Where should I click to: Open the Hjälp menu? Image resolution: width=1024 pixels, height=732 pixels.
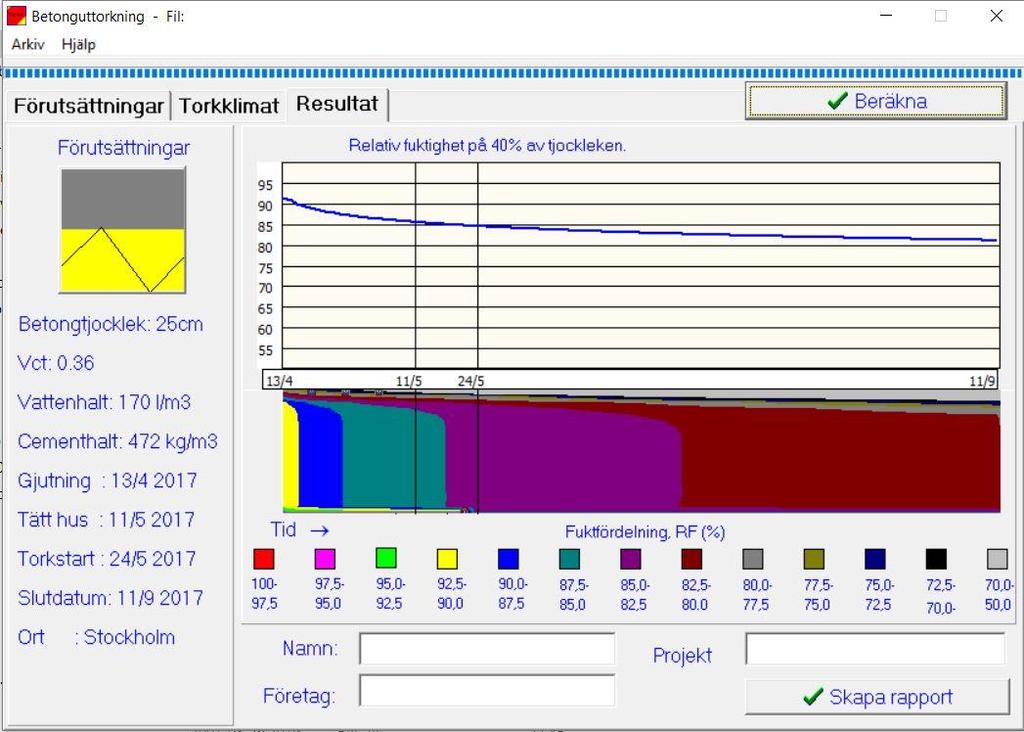point(78,44)
